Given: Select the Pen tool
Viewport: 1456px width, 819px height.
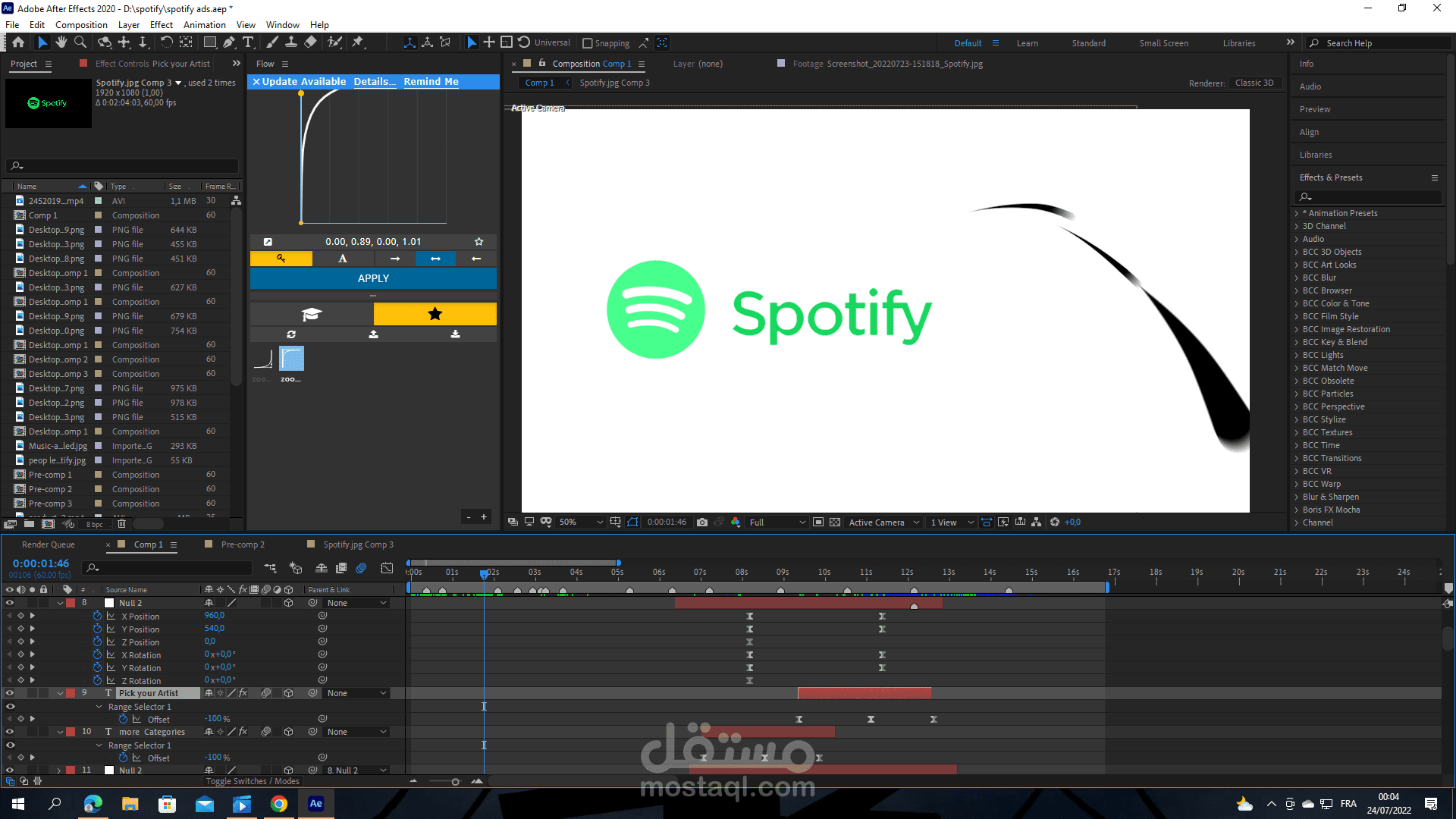Looking at the screenshot, I should 229,42.
